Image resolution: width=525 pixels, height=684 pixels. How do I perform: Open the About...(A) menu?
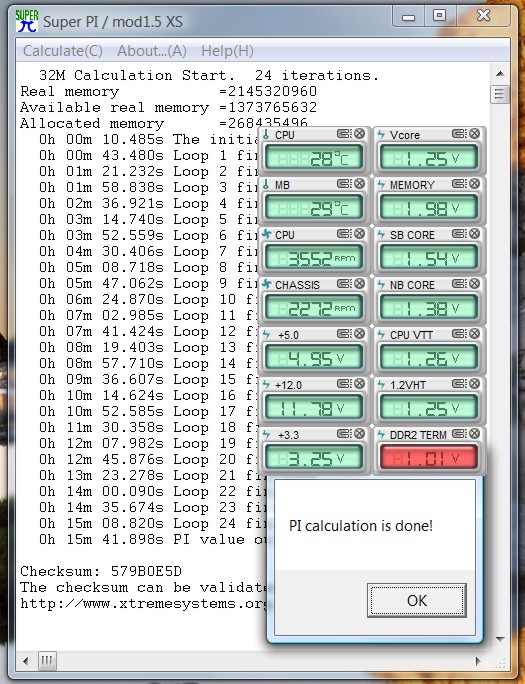pos(152,51)
